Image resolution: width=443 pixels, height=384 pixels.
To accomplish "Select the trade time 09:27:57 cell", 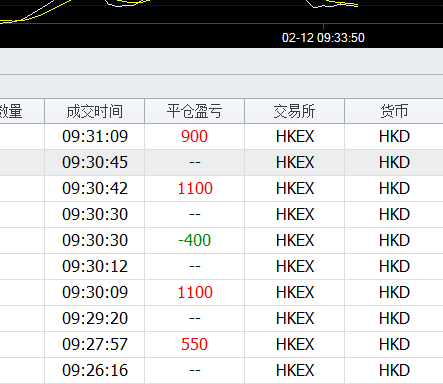I will pos(95,344).
